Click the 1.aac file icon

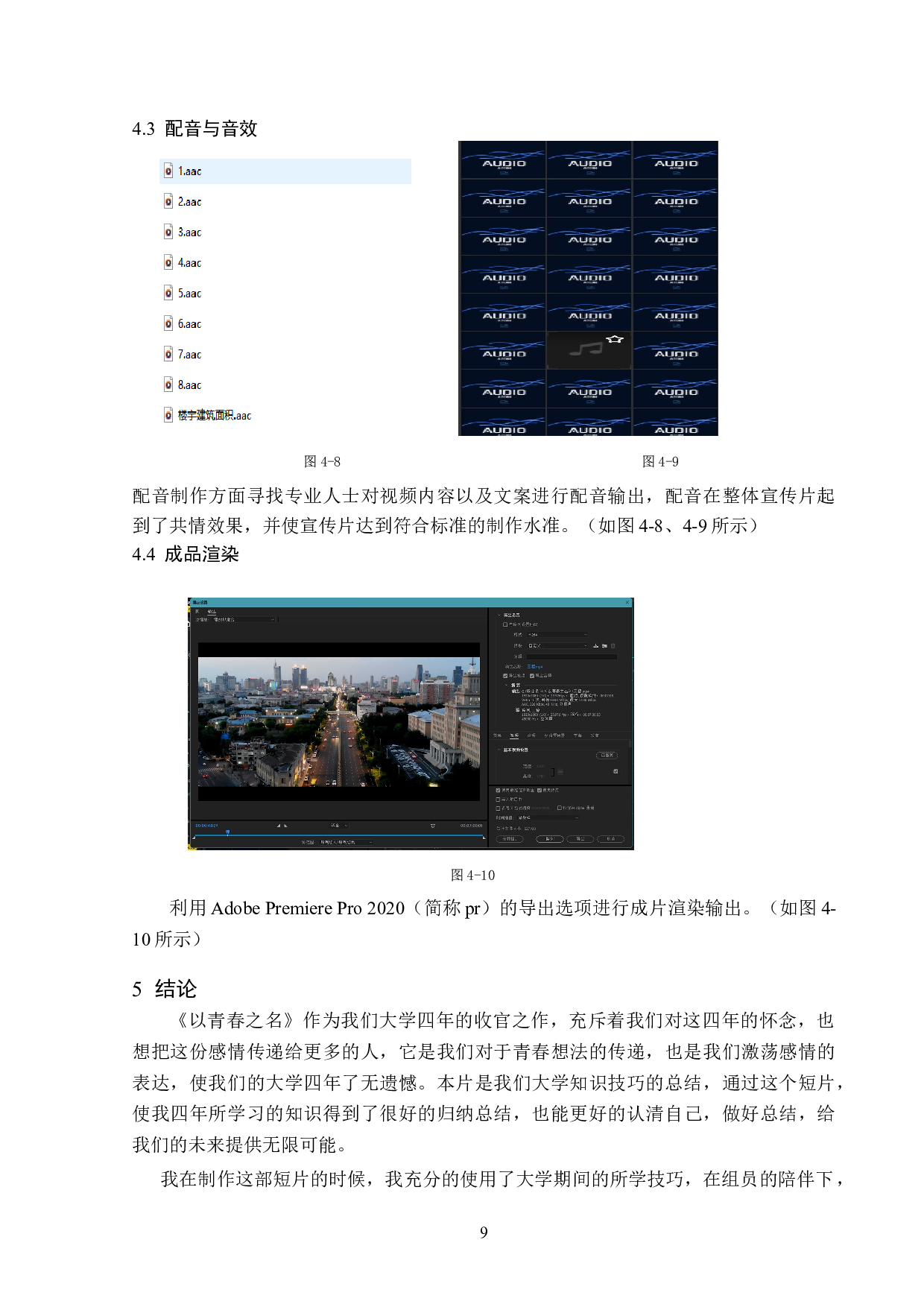pos(168,171)
